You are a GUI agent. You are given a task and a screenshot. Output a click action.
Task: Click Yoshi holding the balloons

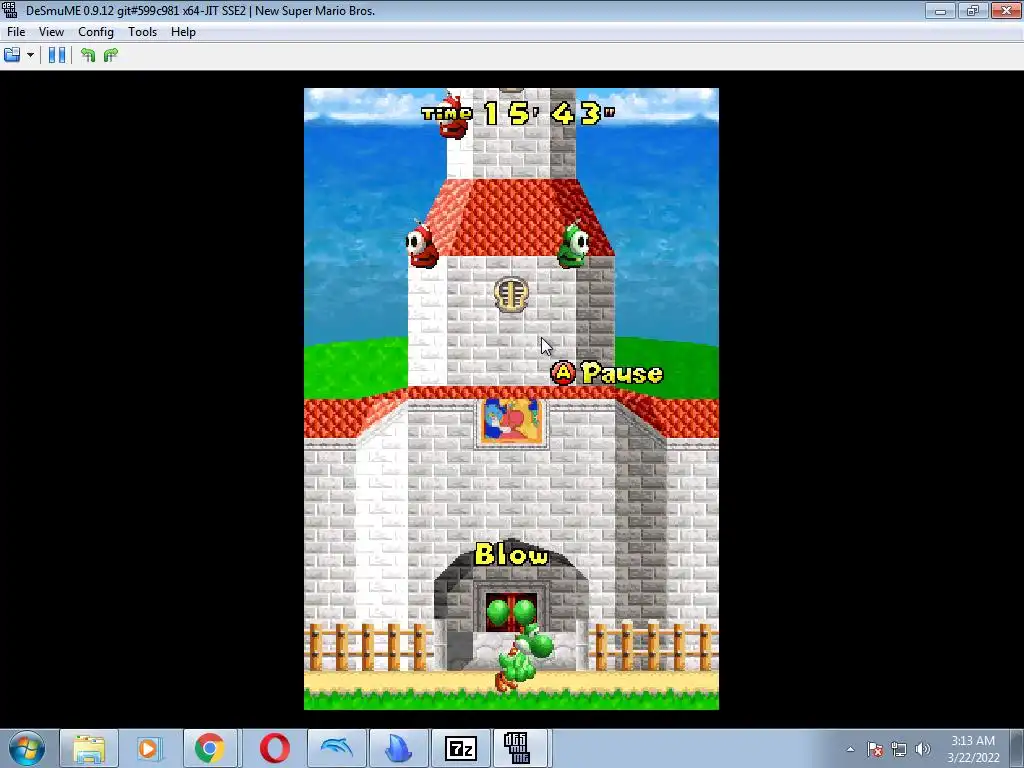[525, 657]
